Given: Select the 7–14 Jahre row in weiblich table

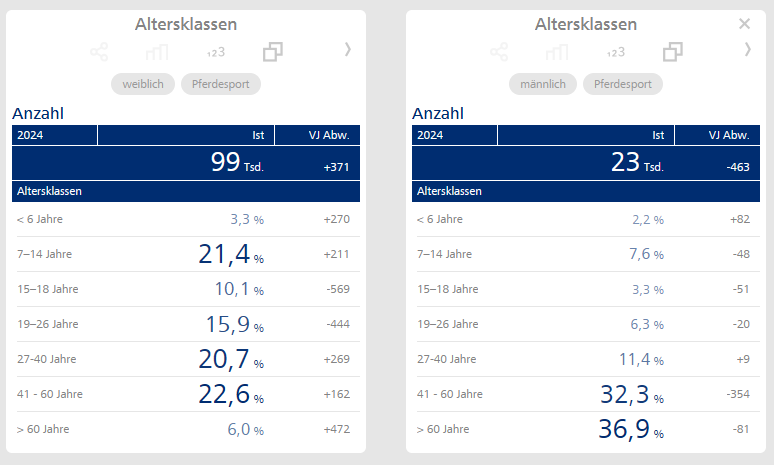Looking at the screenshot, I should tap(186, 254).
